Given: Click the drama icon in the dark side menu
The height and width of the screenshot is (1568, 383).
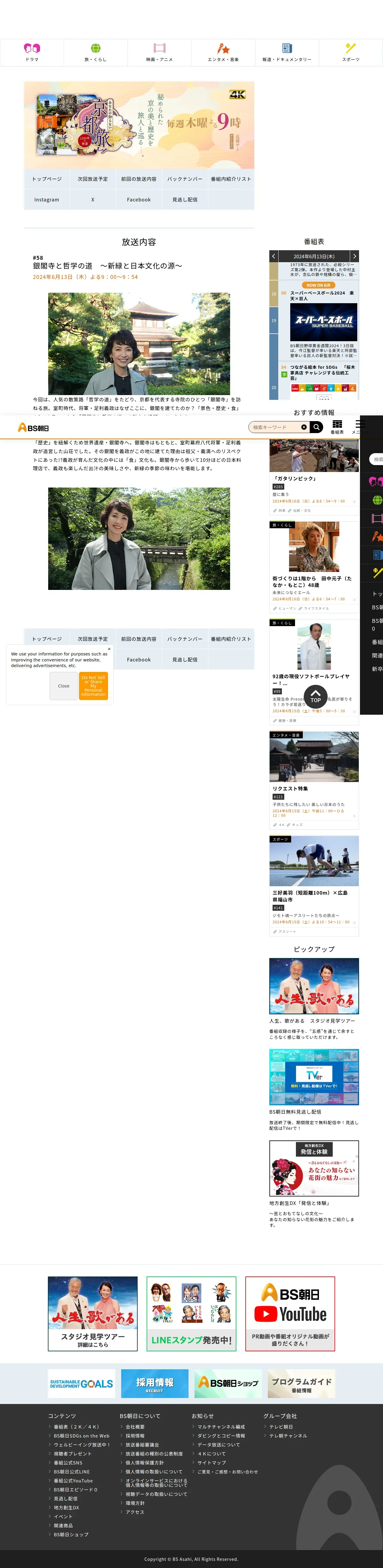Looking at the screenshot, I should click(376, 482).
